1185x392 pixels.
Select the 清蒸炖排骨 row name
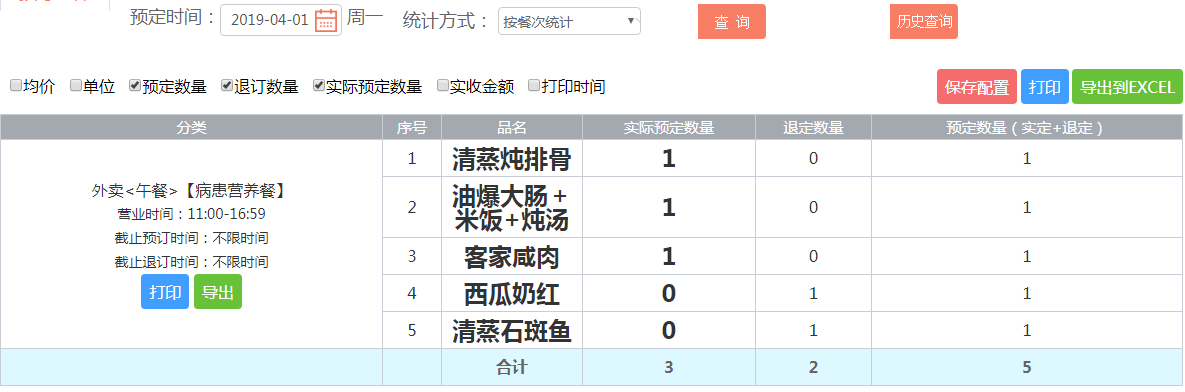click(511, 159)
